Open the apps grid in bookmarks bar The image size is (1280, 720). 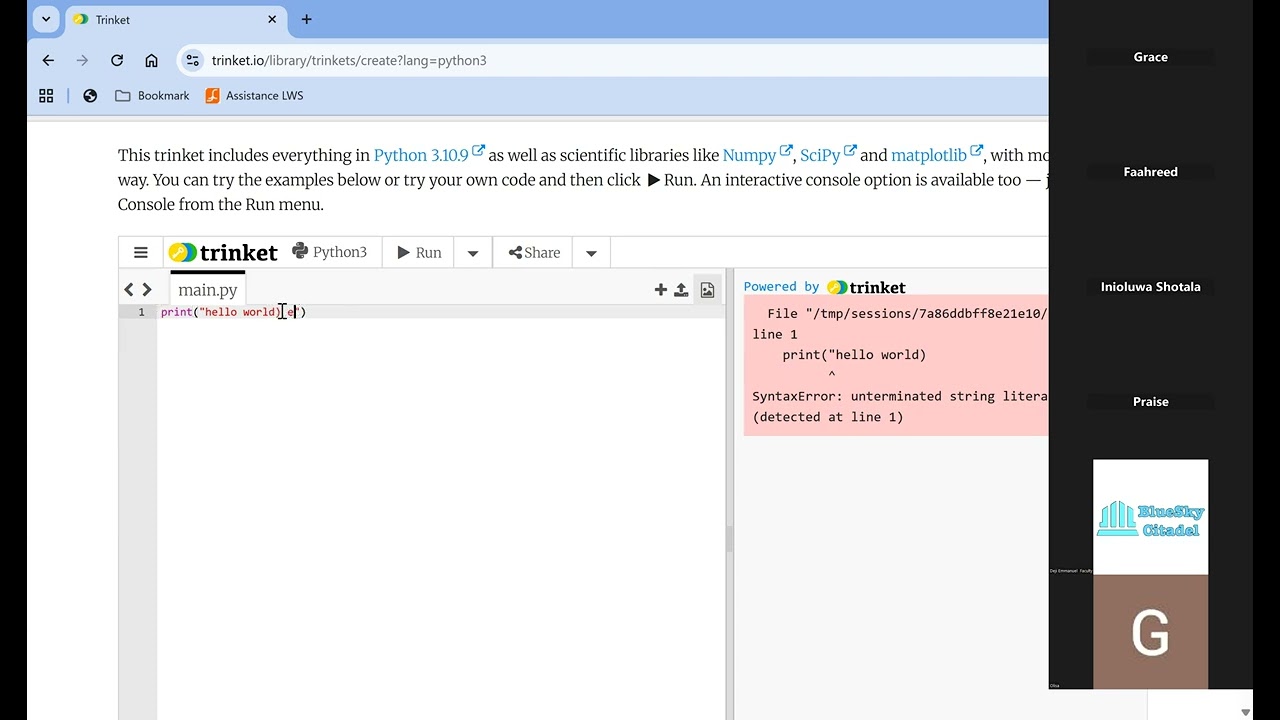[x=46, y=96]
